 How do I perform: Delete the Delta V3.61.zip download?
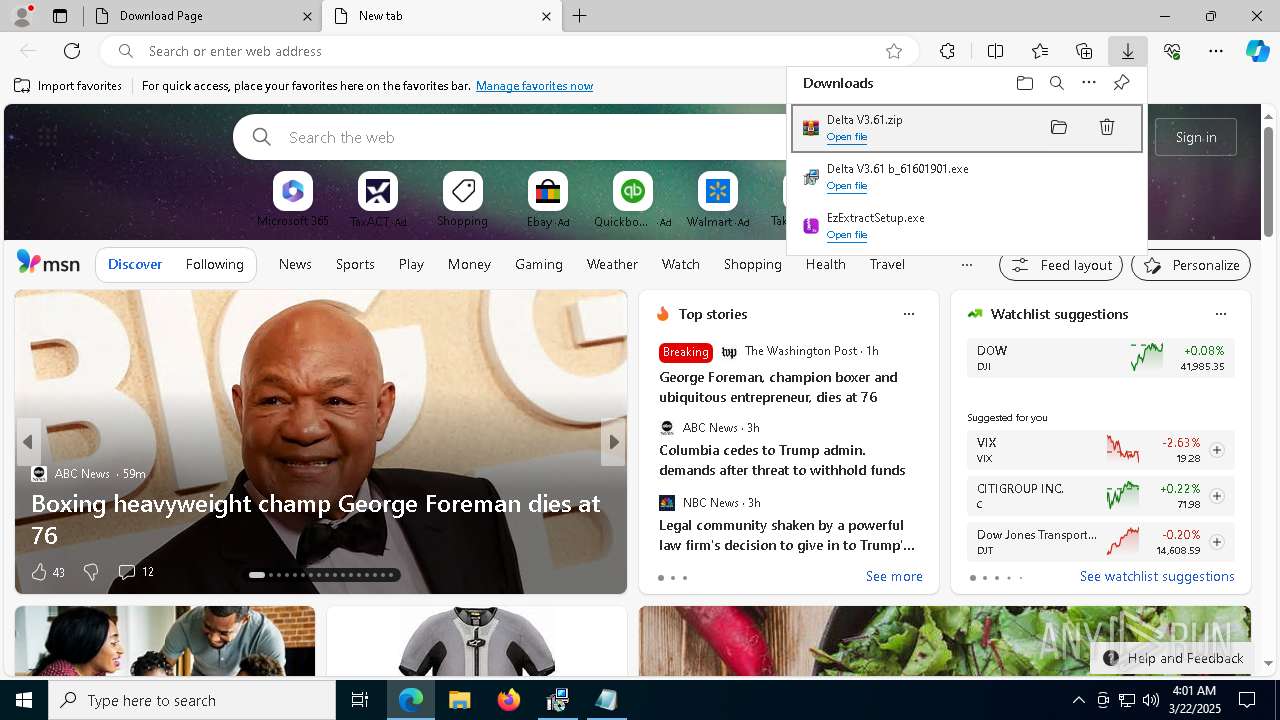tap(1107, 127)
